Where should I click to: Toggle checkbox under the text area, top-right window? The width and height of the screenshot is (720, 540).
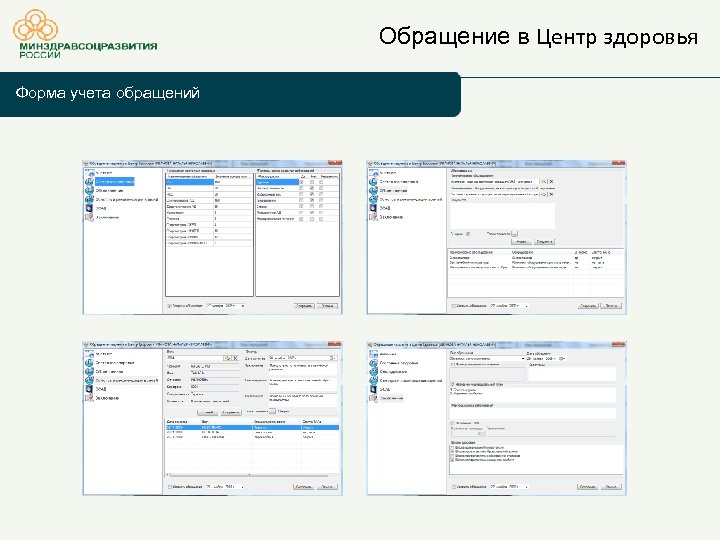468,234
